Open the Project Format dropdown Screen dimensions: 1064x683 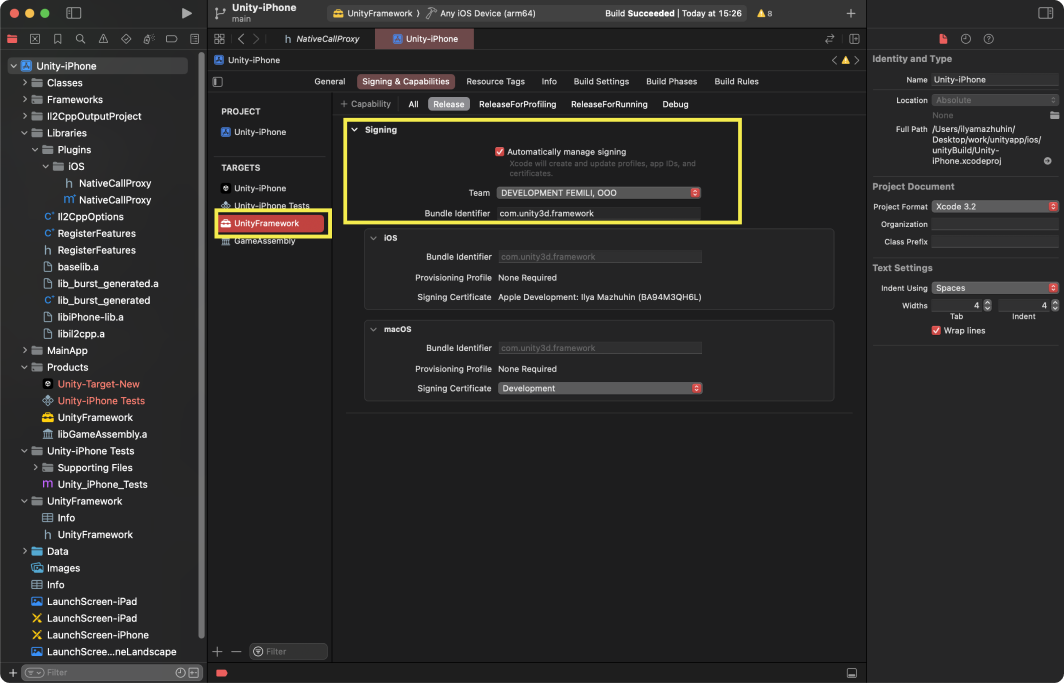994,206
